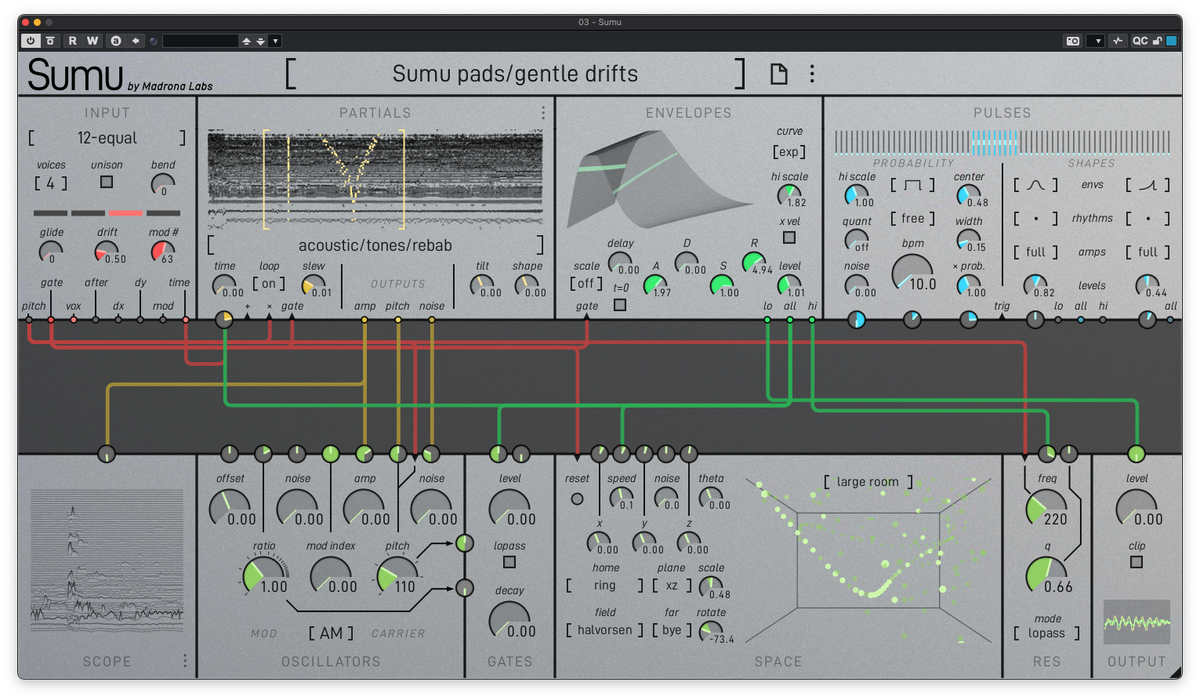The width and height of the screenshot is (1200, 700).
Task: Click the Res q knob showing 0.66
Action: pos(1046,575)
